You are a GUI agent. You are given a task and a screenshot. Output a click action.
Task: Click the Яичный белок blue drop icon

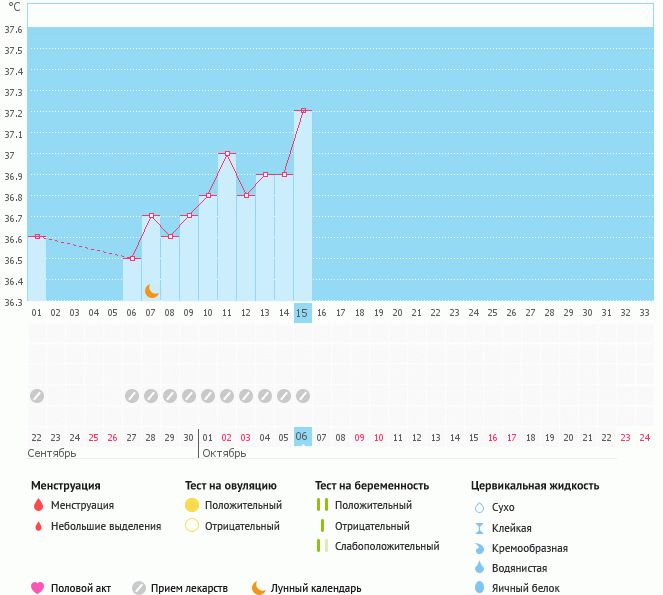478,588
